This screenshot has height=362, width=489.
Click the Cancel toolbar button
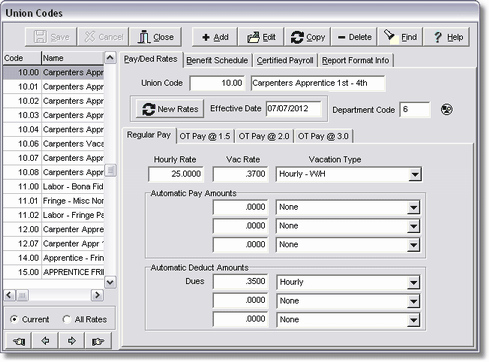point(103,37)
